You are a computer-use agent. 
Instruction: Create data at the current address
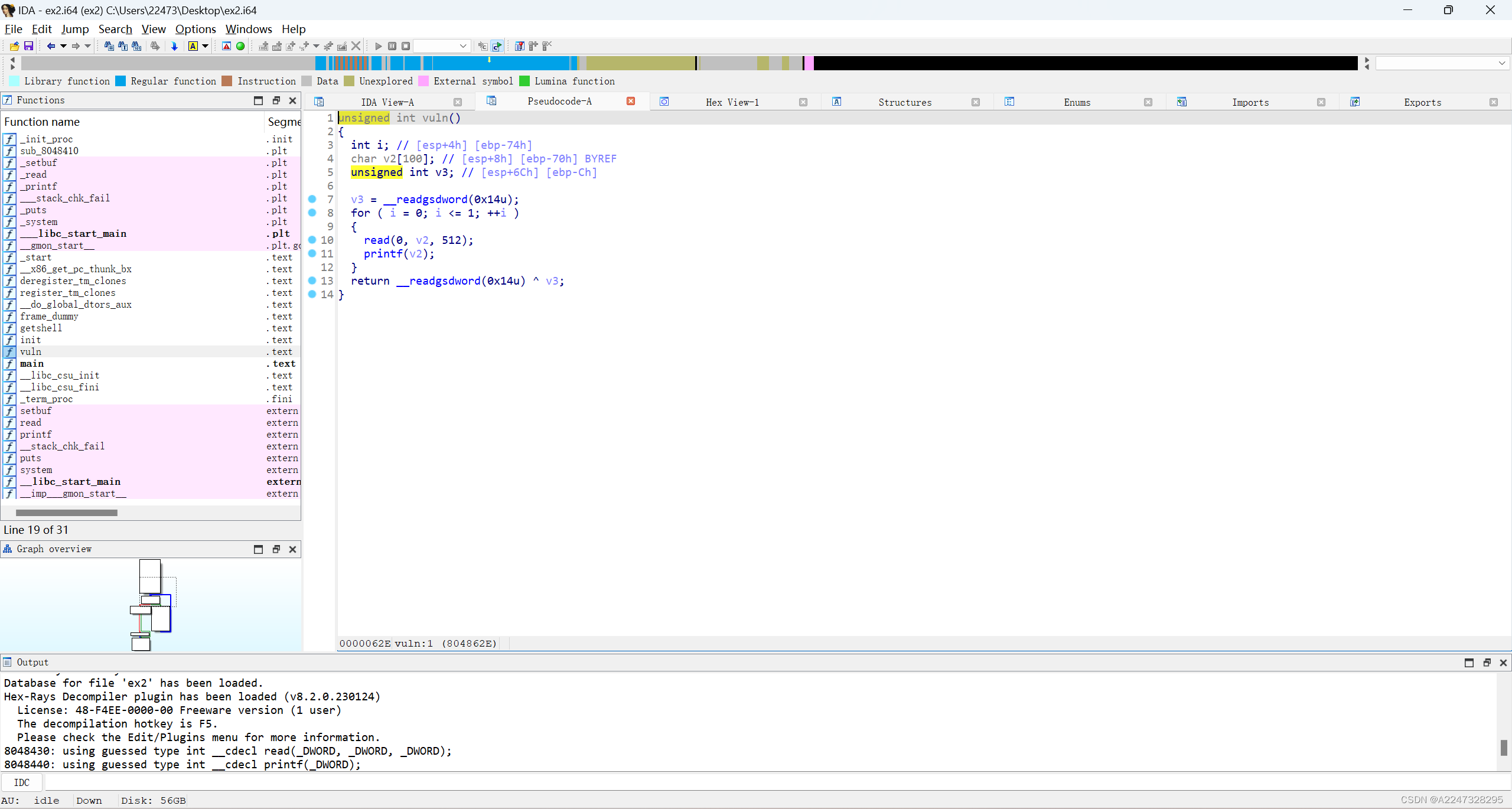pyautogui.click(x=278, y=45)
